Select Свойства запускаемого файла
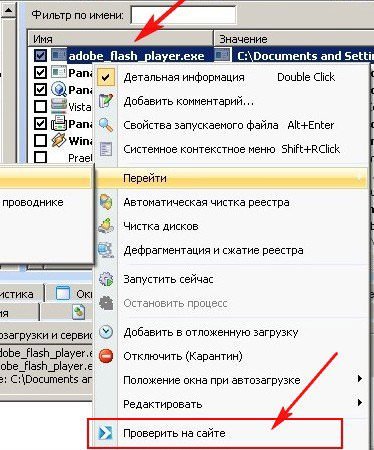Image resolution: width=374 pixels, height=450 pixels. point(232,125)
